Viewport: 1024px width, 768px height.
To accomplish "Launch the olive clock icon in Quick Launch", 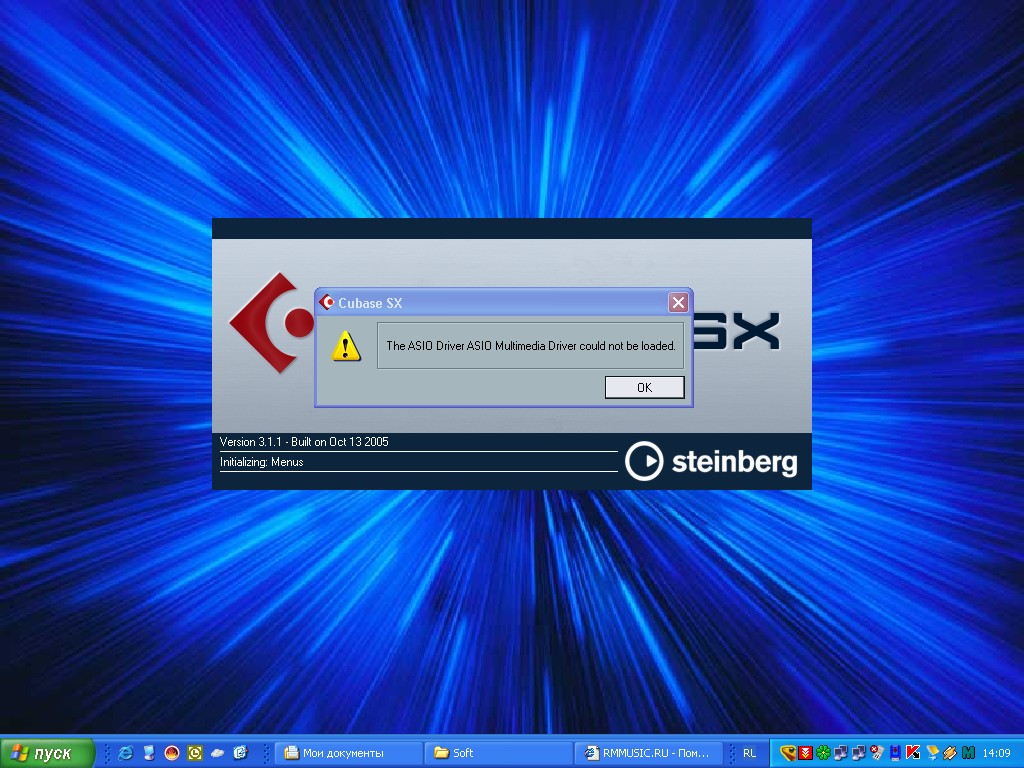I will click(x=195, y=753).
